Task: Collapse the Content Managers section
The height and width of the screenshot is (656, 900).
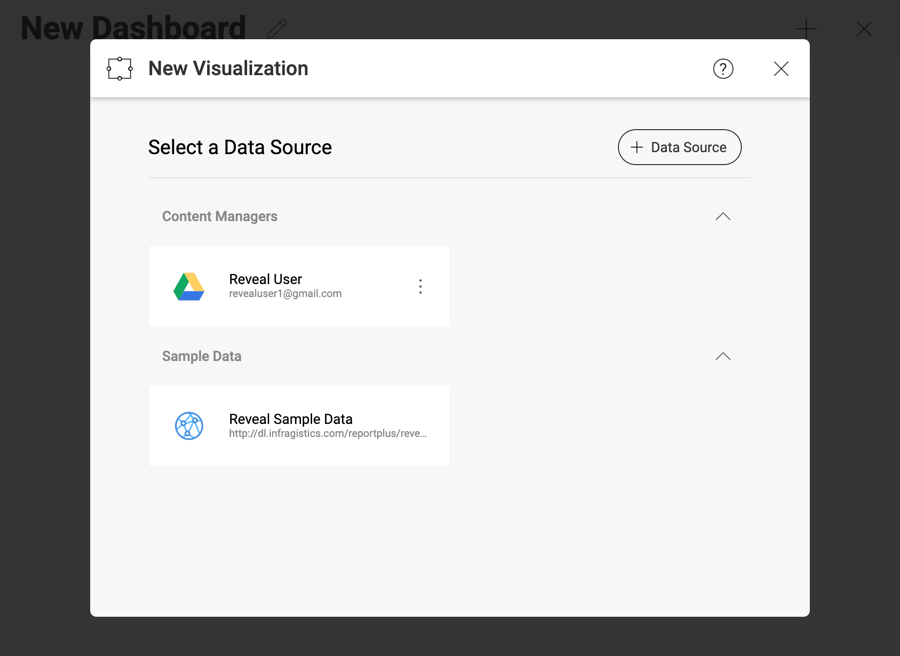Action: click(723, 216)
